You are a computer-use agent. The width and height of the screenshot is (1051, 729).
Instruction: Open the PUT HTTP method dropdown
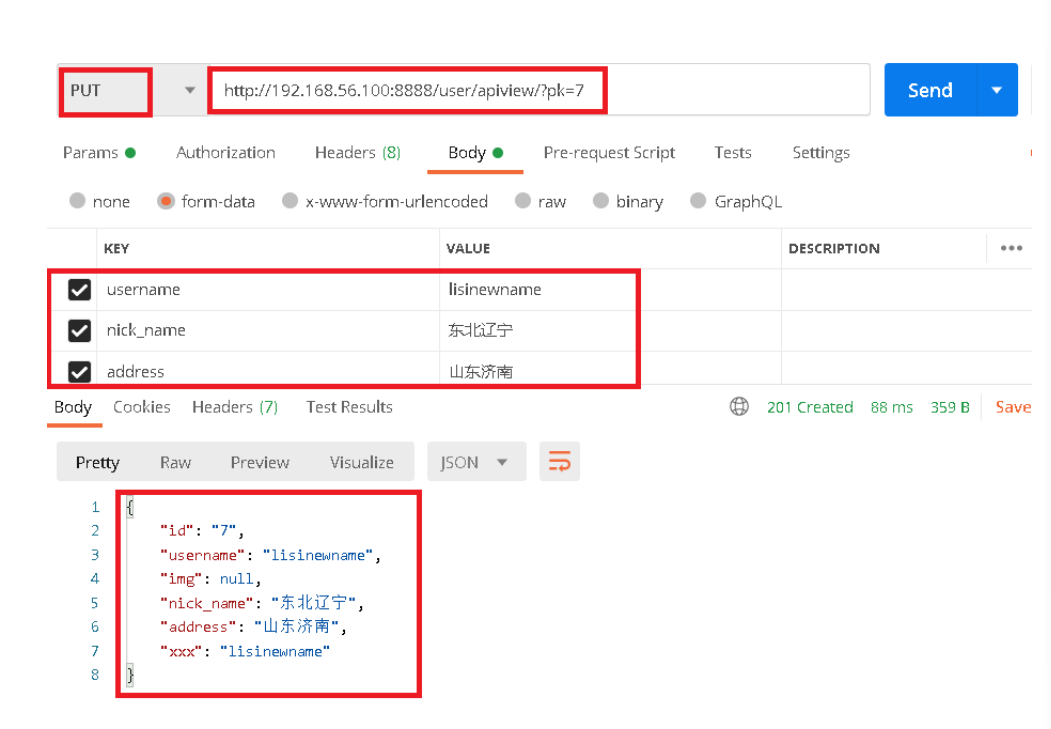click(x=133, y=90)
